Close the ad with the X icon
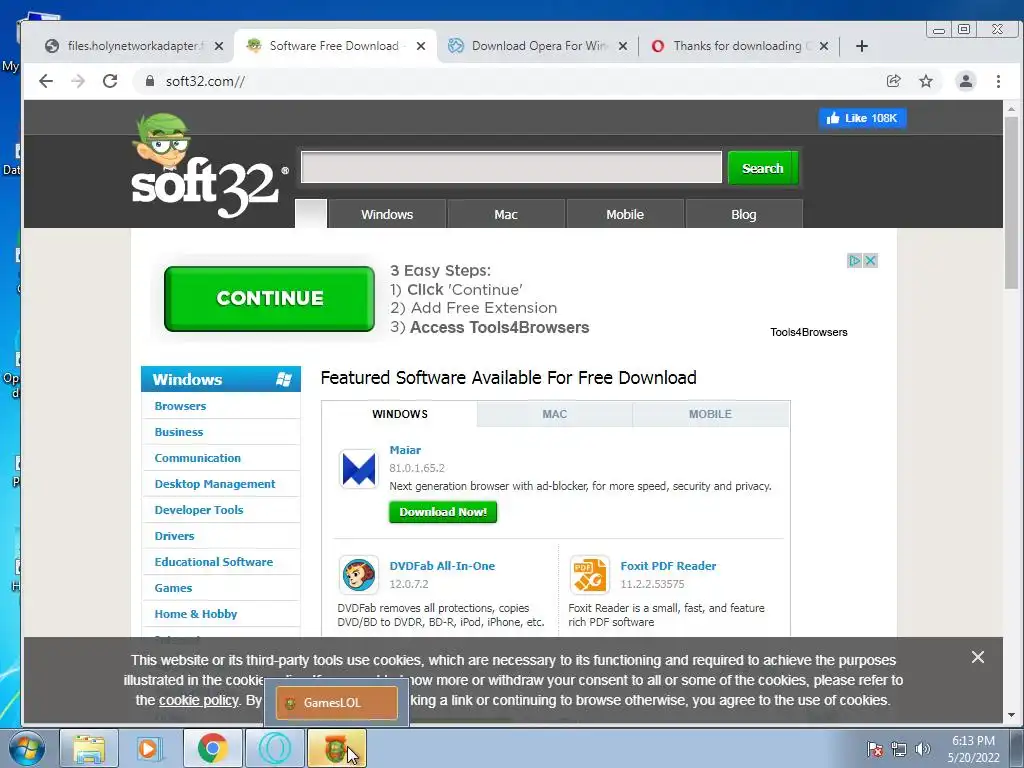Screen dimensions: 1024x768 pyautogui.click(x=871, y=261)
